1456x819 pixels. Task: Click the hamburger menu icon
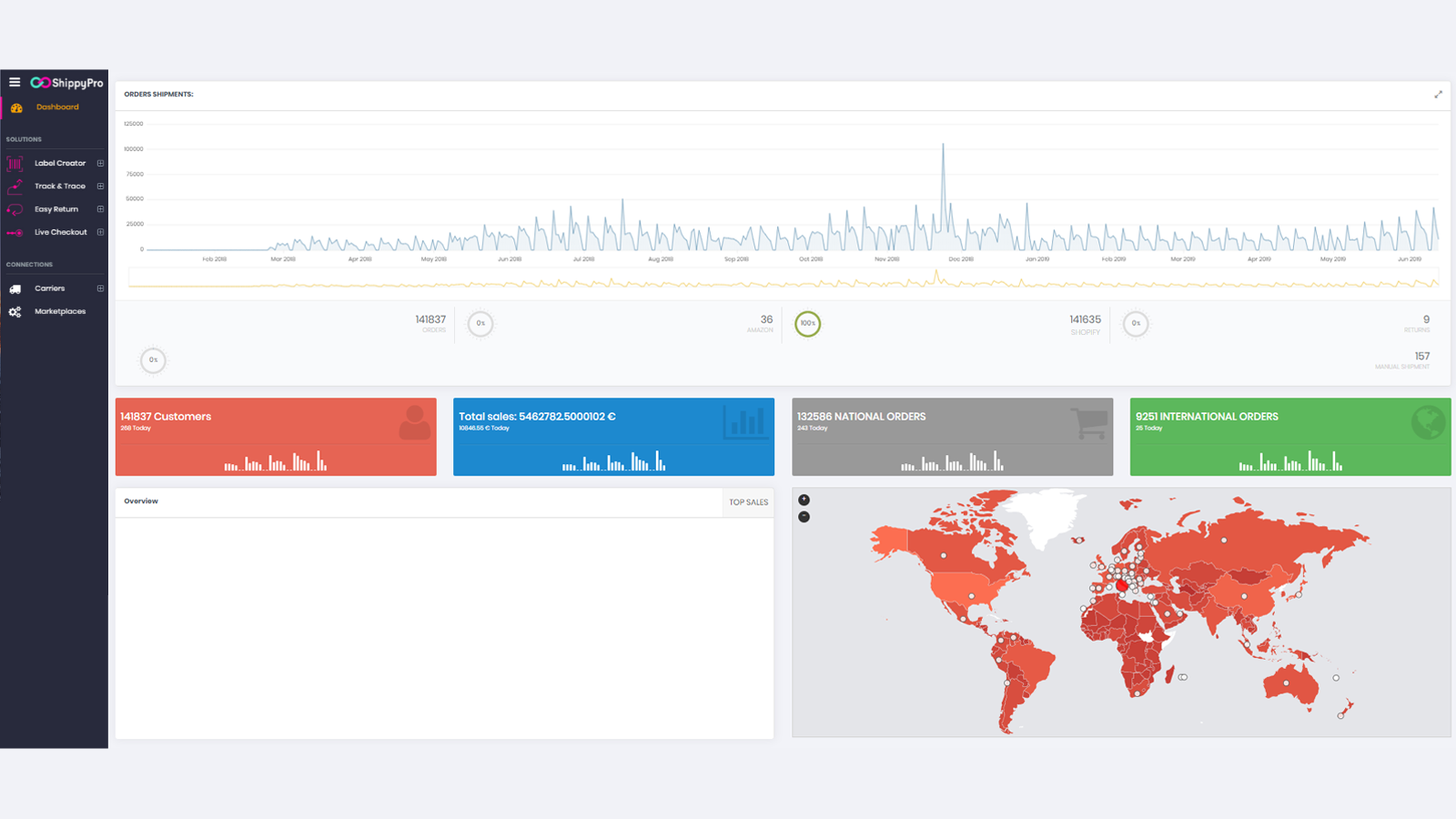(x=15, y=82)
